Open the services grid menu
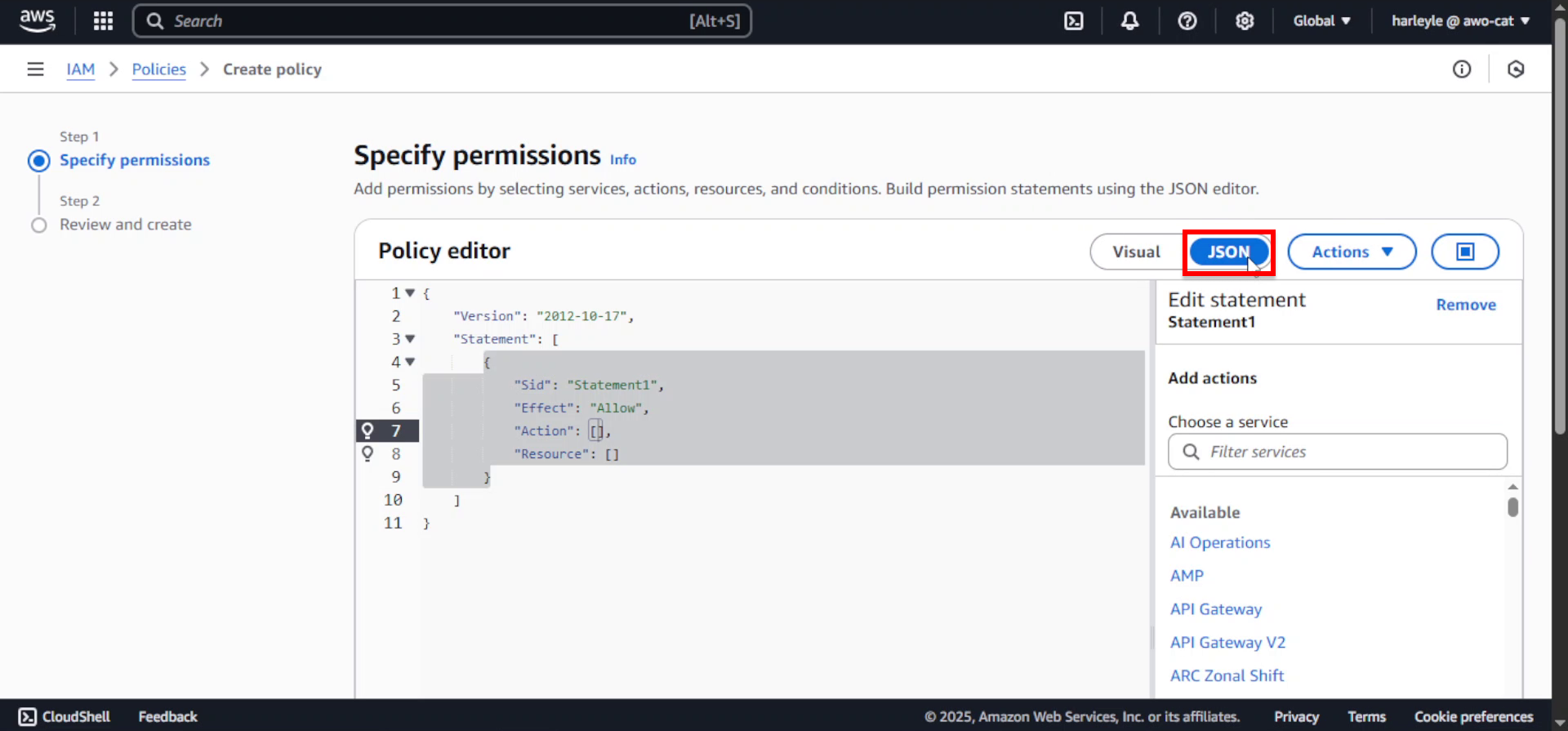Image resolution: width=1568 pixels, height=731 pixels. tap(103, 21)
